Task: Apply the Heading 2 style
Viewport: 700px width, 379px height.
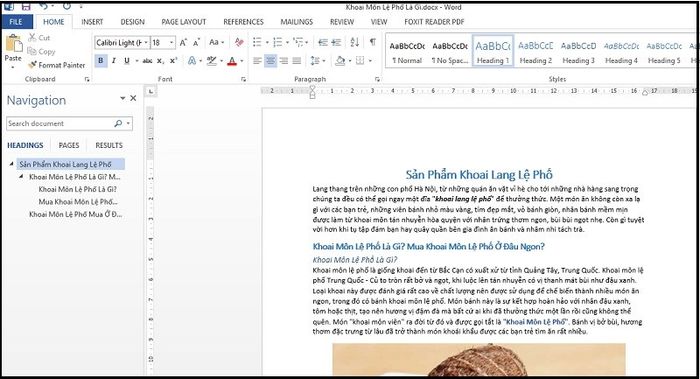Action: [x=535, y=51]
